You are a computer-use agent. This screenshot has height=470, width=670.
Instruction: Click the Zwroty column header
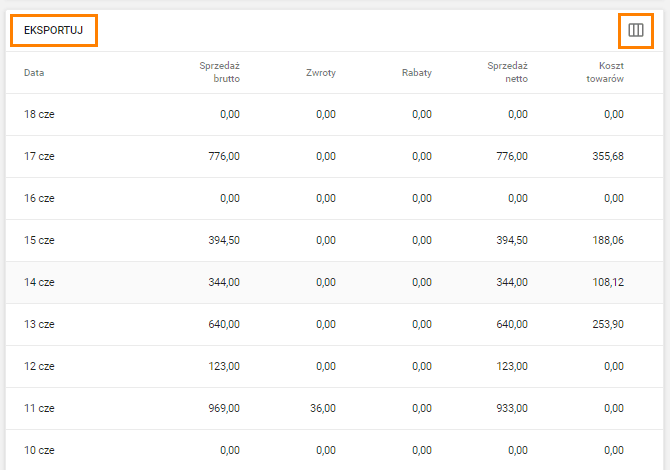pyautogui.click(x=321, y=73)
